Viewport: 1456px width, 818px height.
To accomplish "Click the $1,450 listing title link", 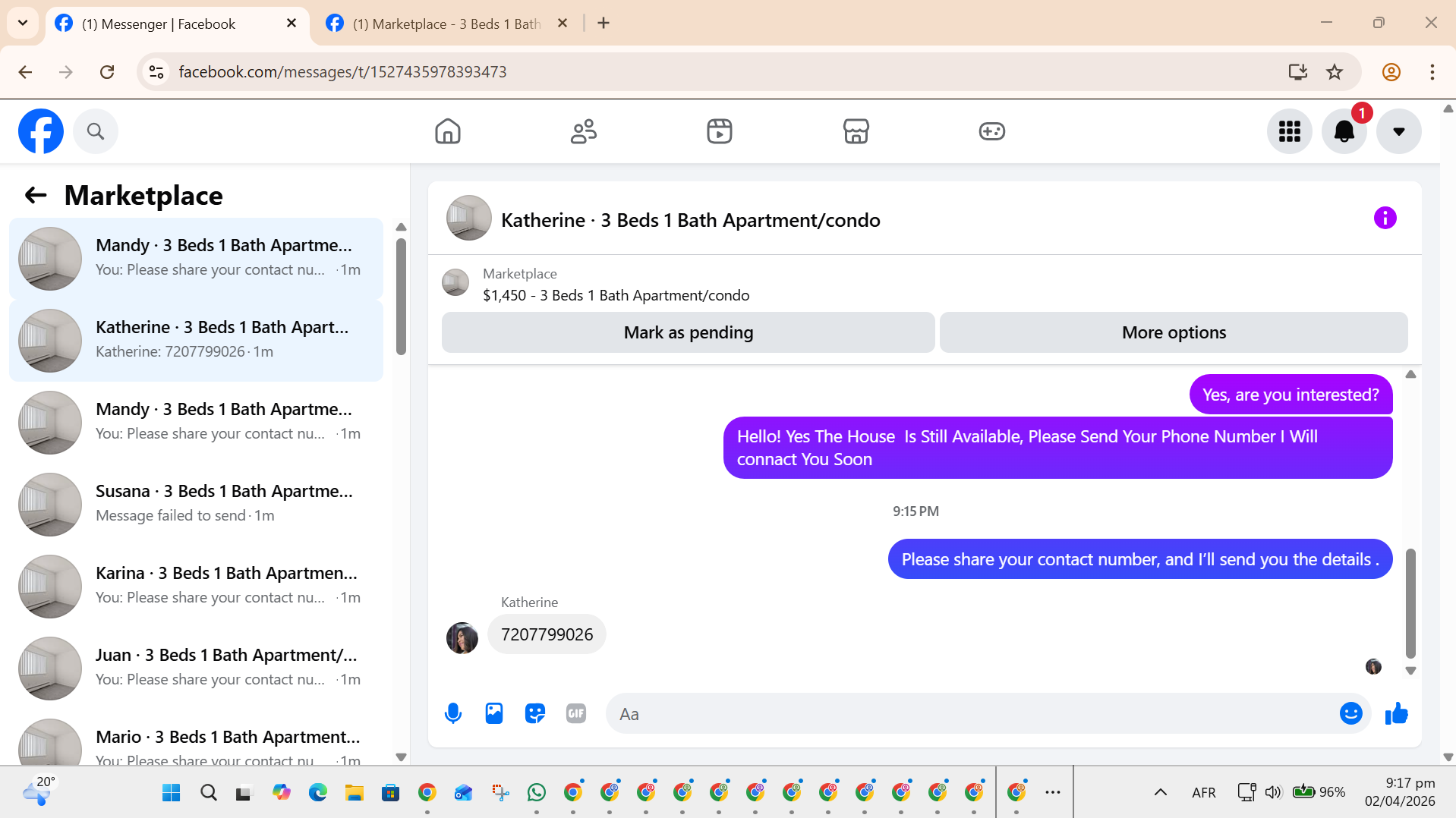I will [x=616, y=295].
